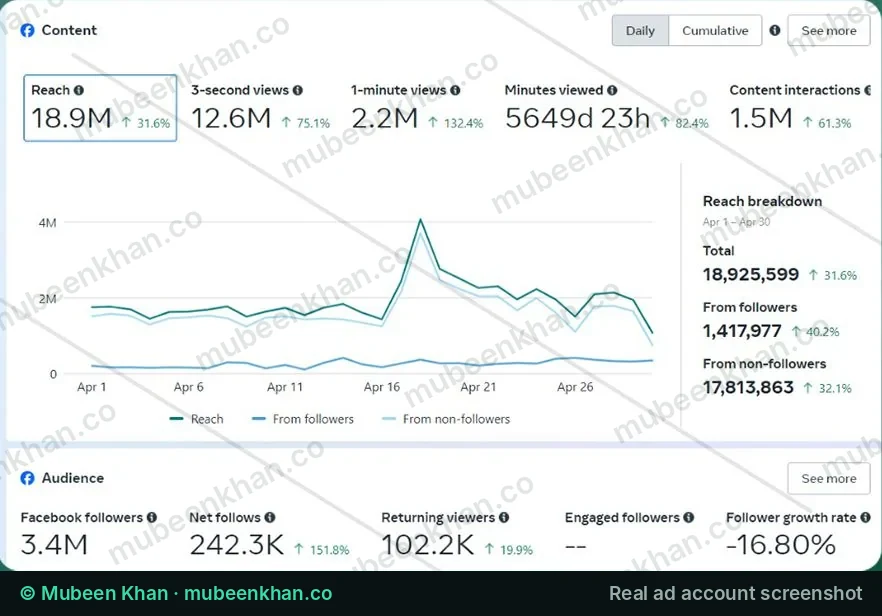Open the info icon next to Reach
882x616 pixels.
(79, 90)
